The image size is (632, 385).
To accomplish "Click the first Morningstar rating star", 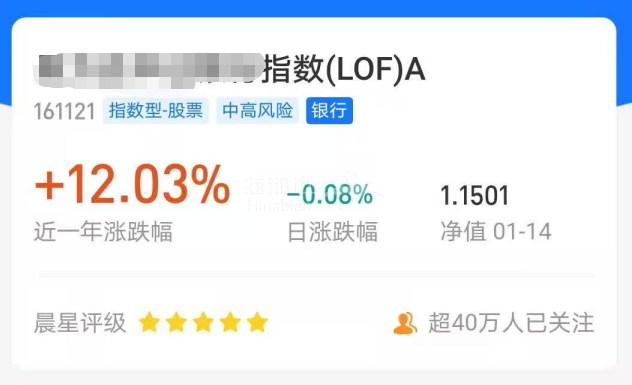I will [x=150, y=323].
